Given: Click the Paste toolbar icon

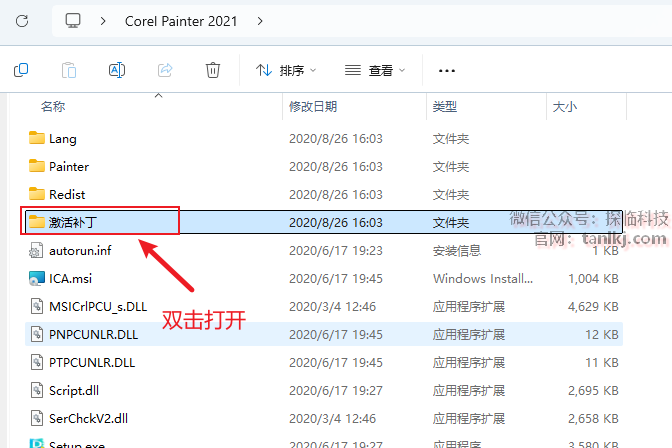Looking at the screenshot, I should (69, 70).
